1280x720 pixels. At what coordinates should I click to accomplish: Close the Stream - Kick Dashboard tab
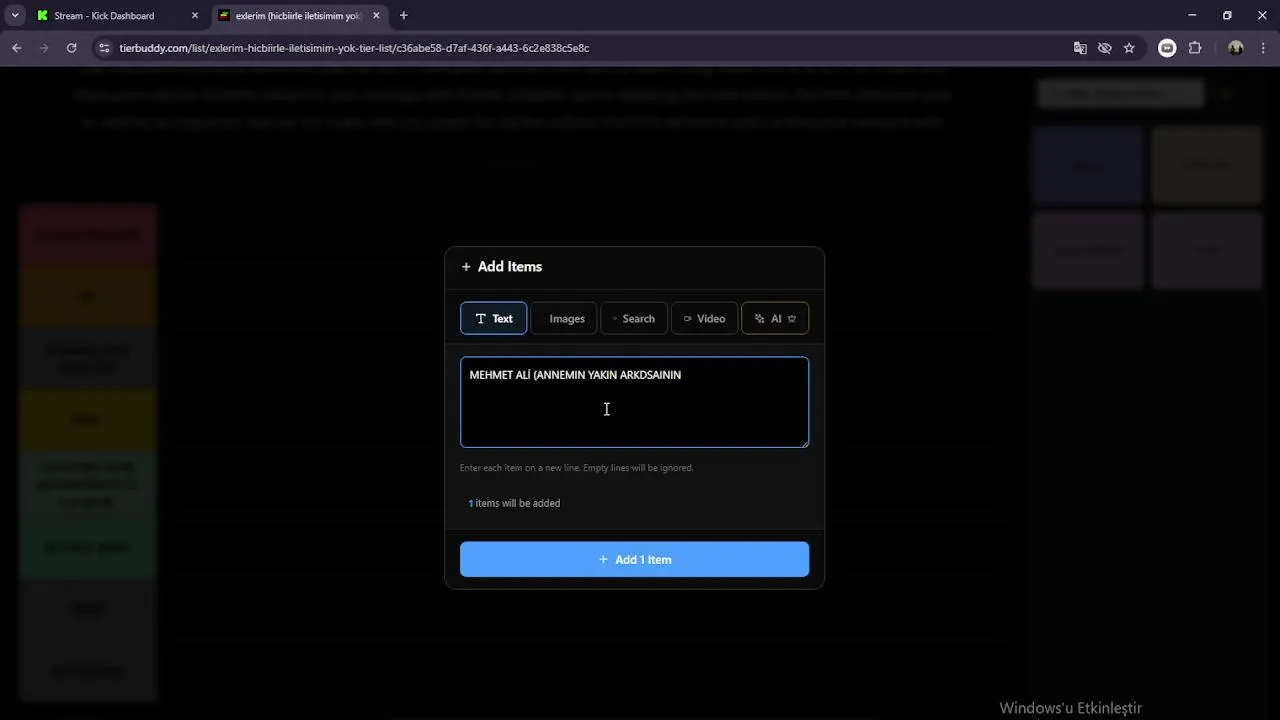(x=195, y=16)
